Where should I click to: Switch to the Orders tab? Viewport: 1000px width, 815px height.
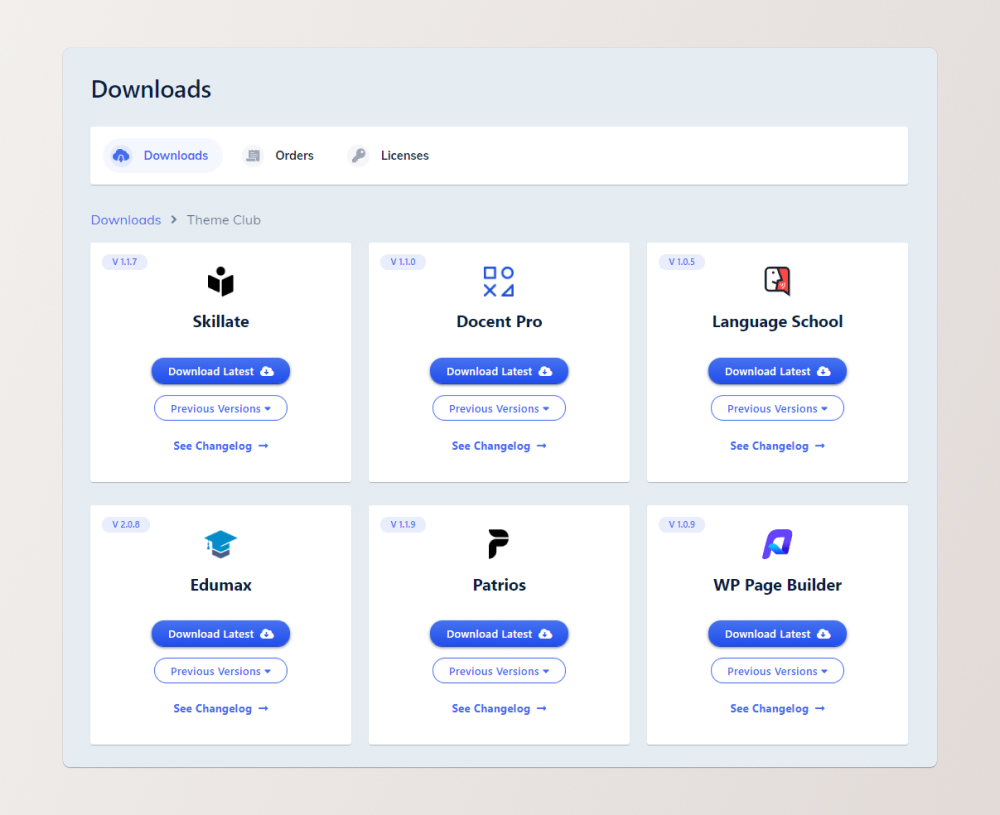coord(279,156)
